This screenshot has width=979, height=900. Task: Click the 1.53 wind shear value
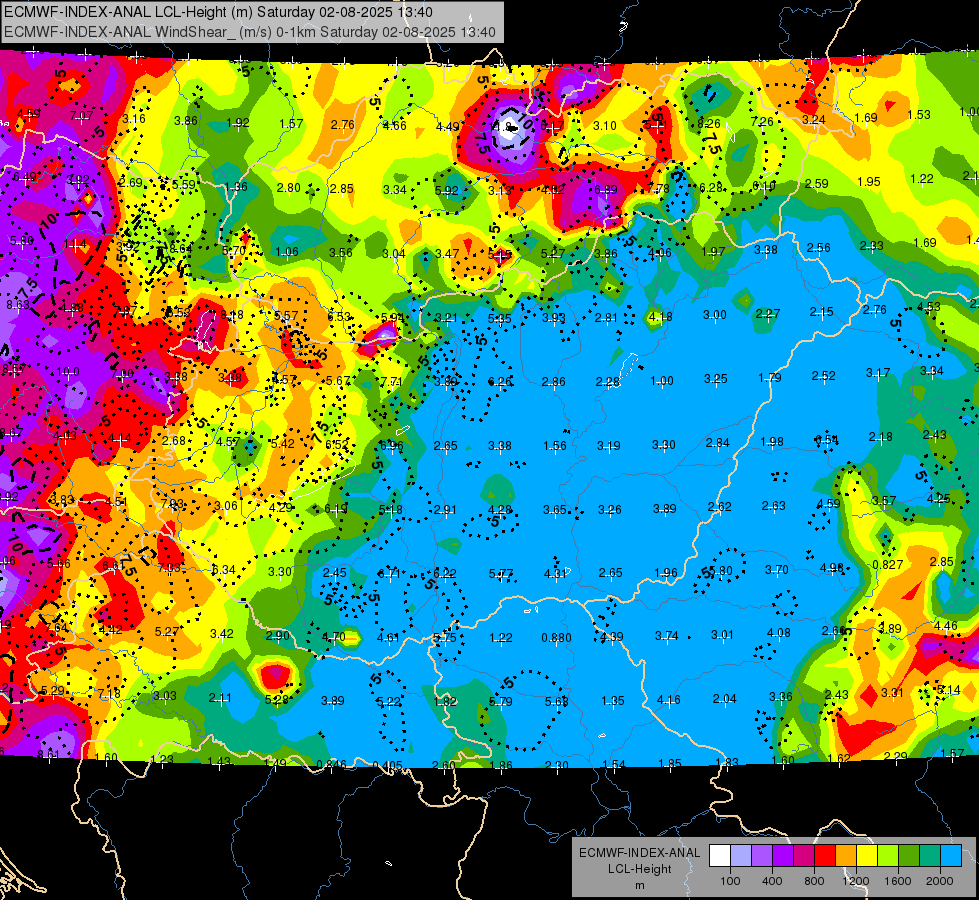(919, 114)
